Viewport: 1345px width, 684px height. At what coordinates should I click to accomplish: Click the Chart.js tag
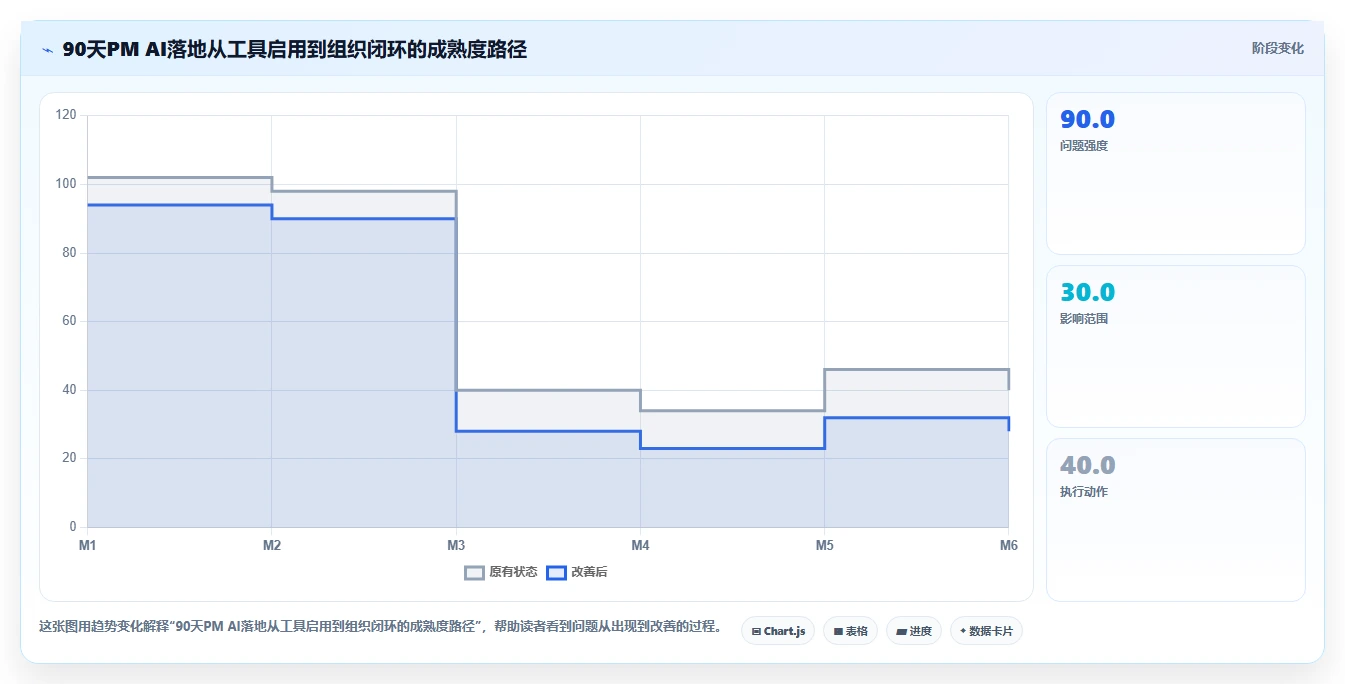pos(778,631)
